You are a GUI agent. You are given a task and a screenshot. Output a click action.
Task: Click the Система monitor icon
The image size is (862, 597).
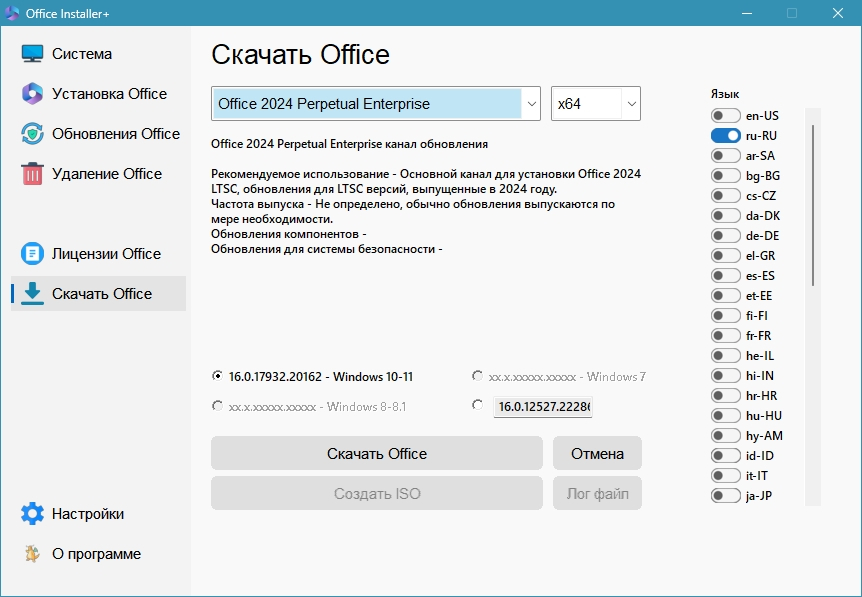(x=33, y=54)
